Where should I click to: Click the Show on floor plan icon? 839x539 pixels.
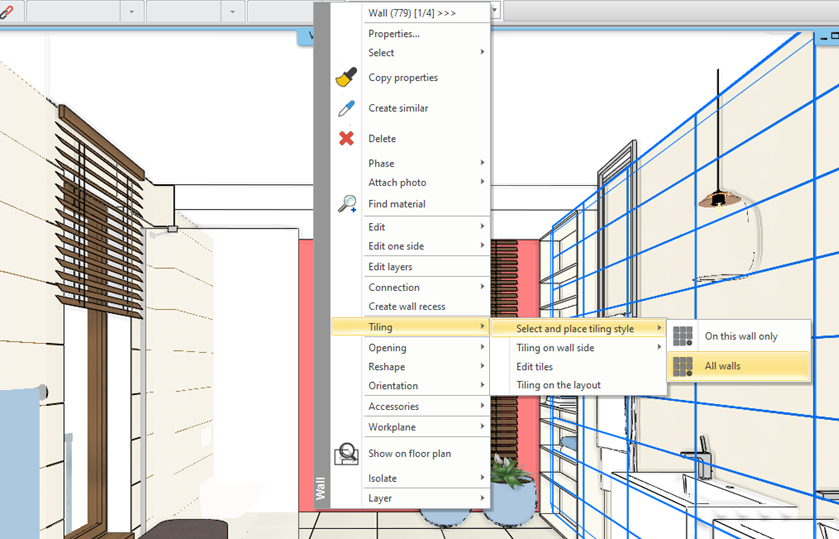click(x=346, y=453)
